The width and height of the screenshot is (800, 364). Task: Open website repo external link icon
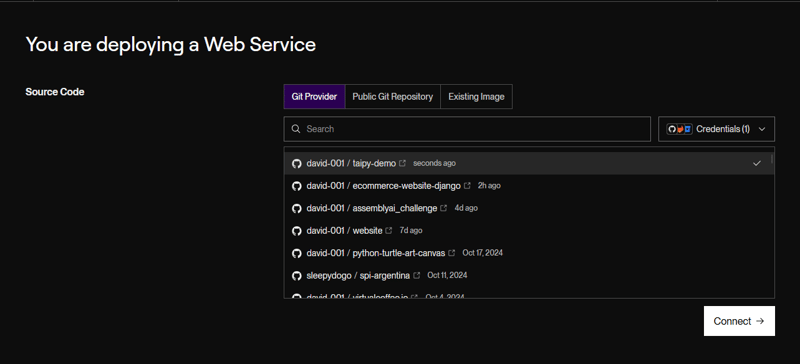coord(389,231)
